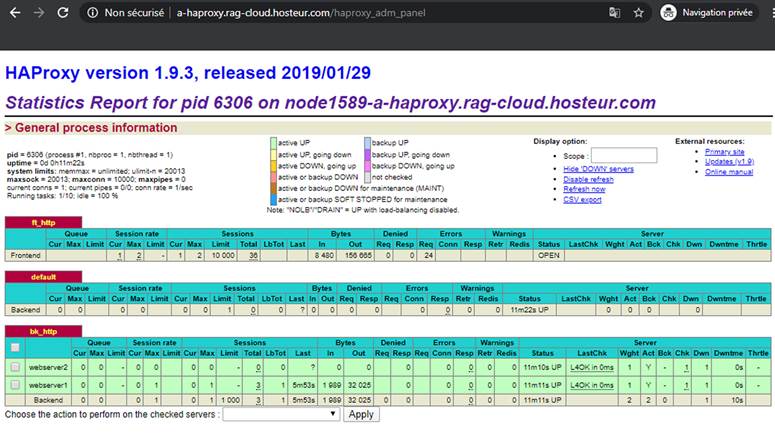Viewport: 775px width, 433px height.
Task: Open the browser three-dot menu
Action: point(763,13)
